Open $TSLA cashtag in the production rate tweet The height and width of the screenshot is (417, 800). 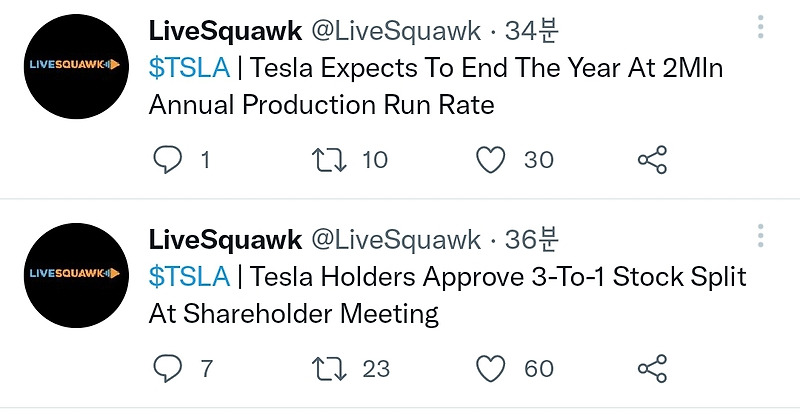189,68
